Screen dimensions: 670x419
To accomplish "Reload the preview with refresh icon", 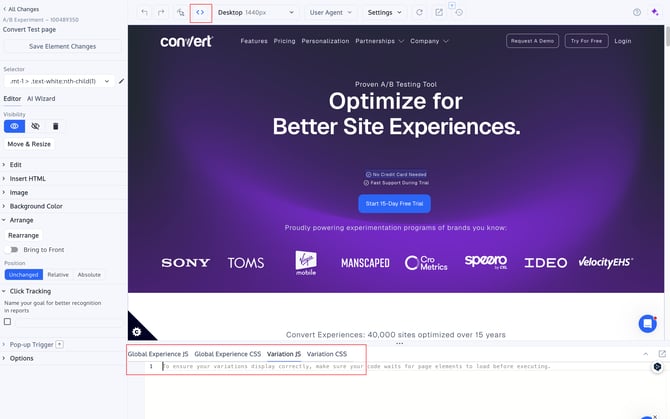I will pos(419,12).
